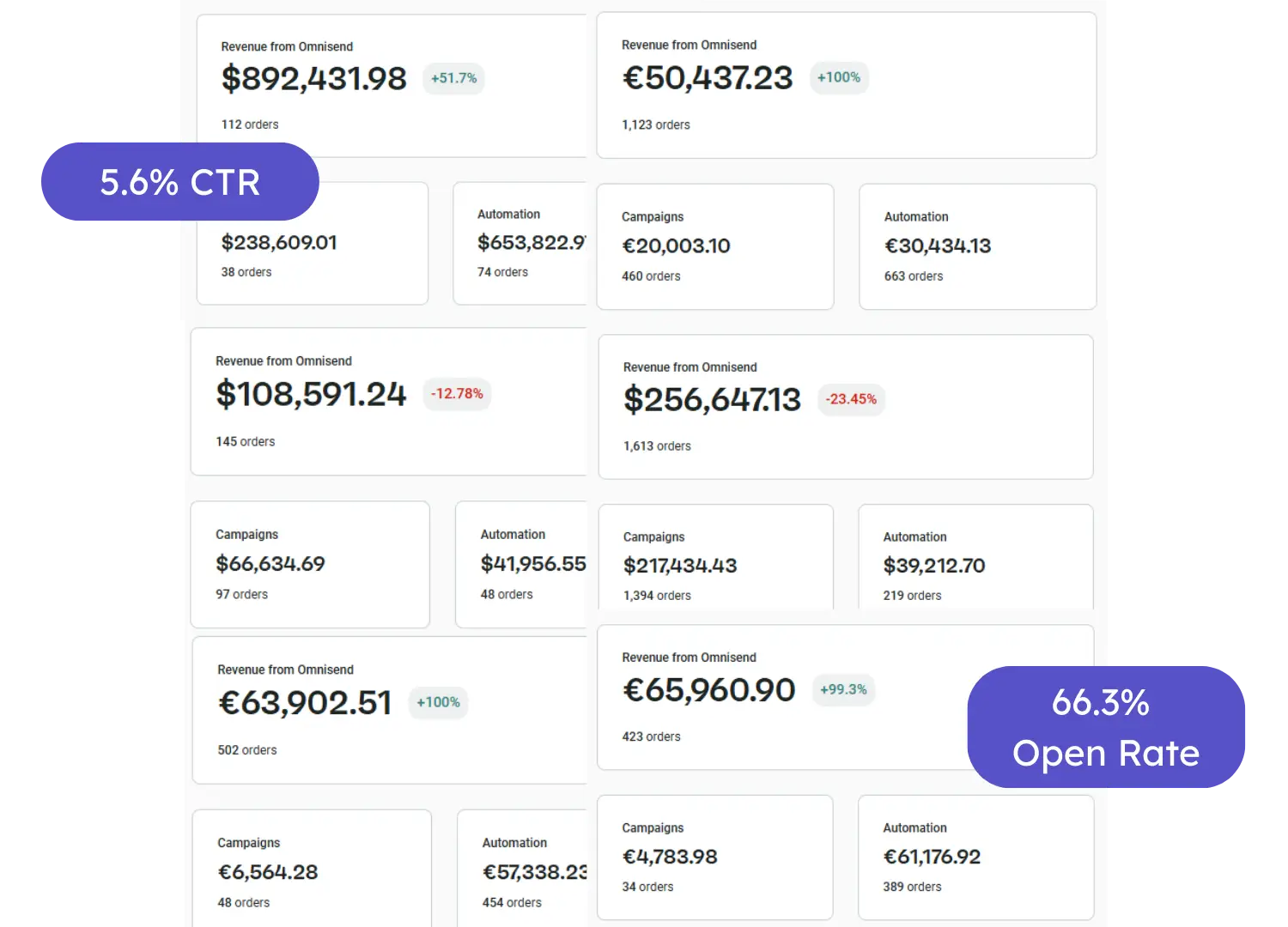This screenshot has height=927, width=1288.
Task: Select the $256,647.13 revenue figure
Action: [x=712, y=400]
